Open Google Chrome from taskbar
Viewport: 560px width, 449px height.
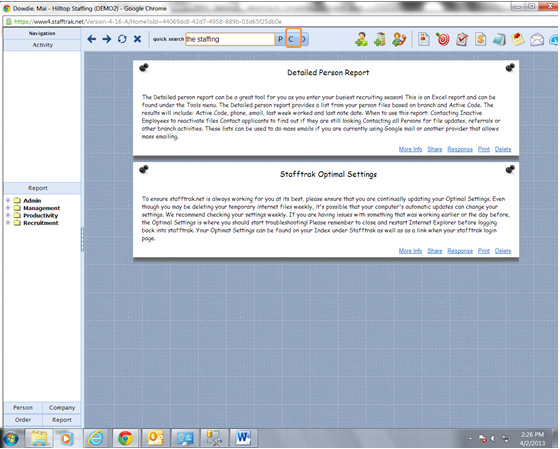[125, 438]
